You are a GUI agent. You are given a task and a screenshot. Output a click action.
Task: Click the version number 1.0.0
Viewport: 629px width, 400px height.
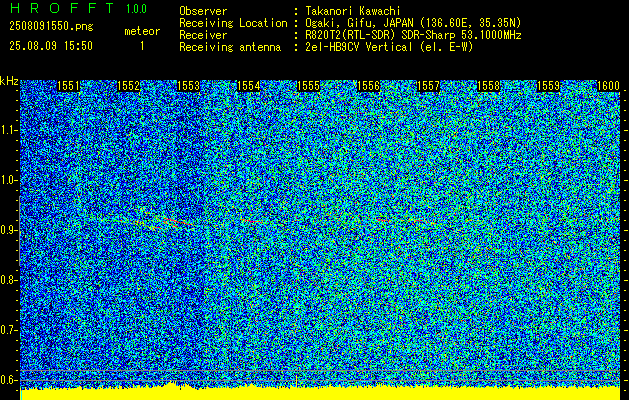click(x=136, y=9)
